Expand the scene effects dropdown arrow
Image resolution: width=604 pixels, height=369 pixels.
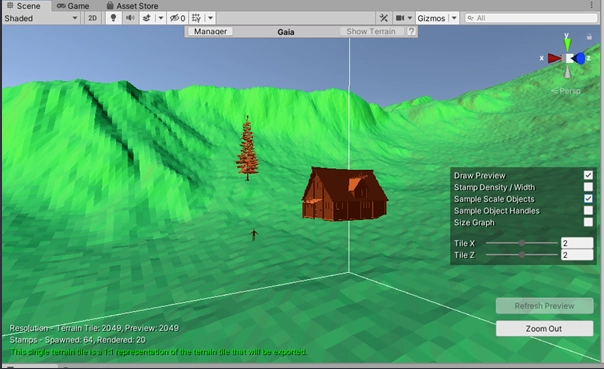(x=161, y=18)
